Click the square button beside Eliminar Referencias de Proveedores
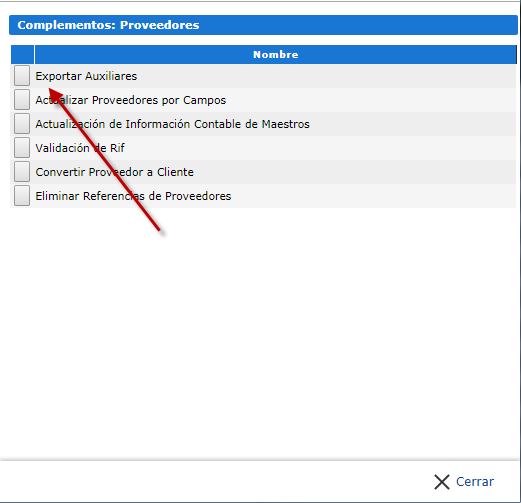Image resolution: width=521 pixels, height=503 pixels. (22, 196)
